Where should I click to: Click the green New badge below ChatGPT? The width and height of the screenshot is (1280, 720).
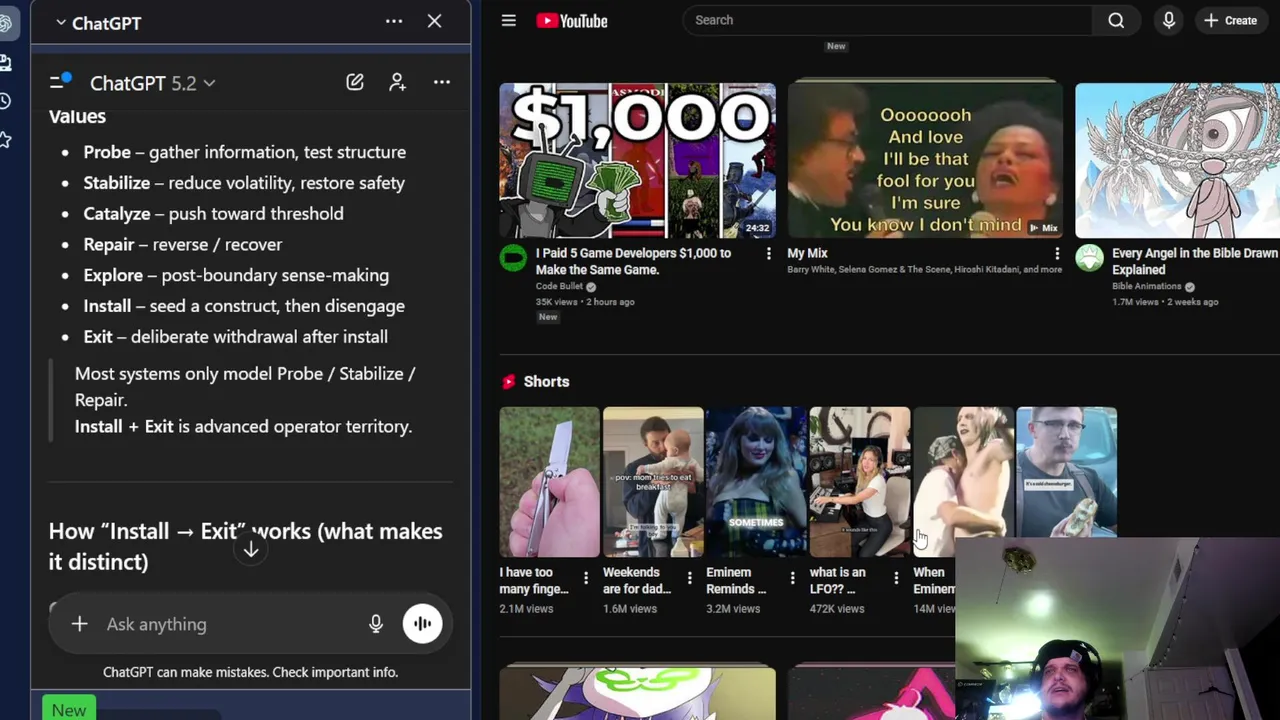pyautogui.click(x=69, y=709)
